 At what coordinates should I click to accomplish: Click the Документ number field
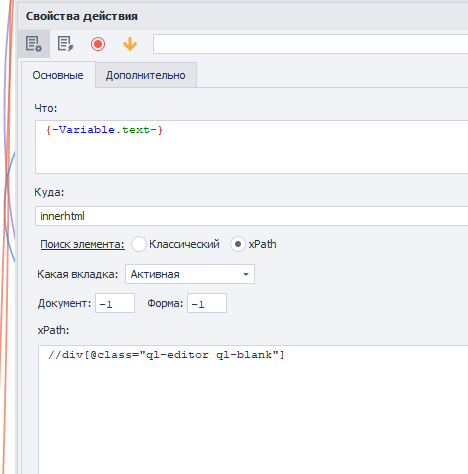(x=115, y=303)
